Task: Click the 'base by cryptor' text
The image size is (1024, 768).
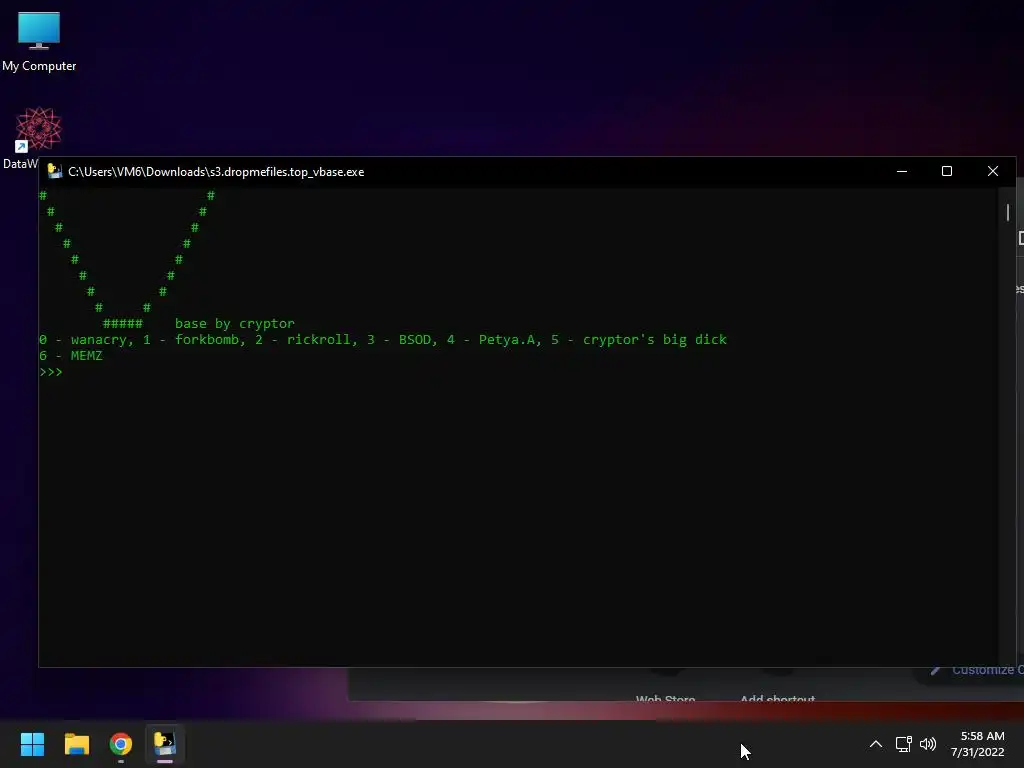Action: (234, 324)
